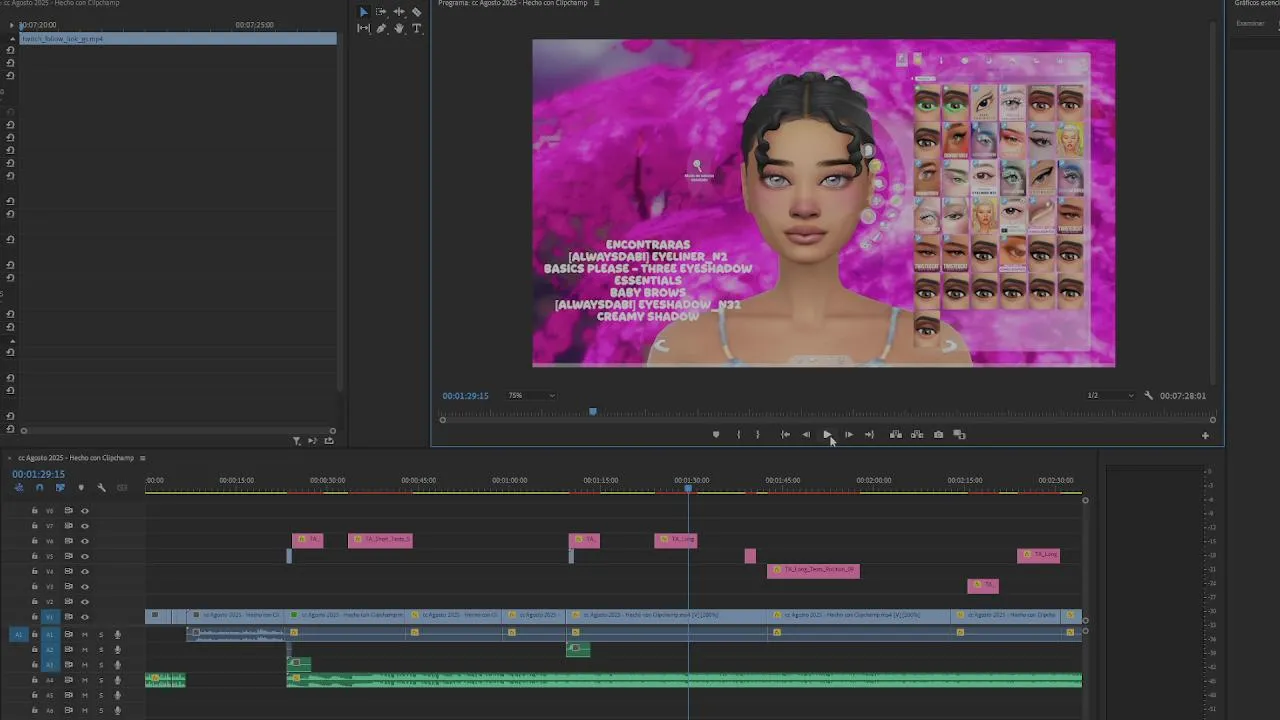This screenshot has height=720, width=1280.
Task: Export frame with camera icon
Action: click(938, 434)
